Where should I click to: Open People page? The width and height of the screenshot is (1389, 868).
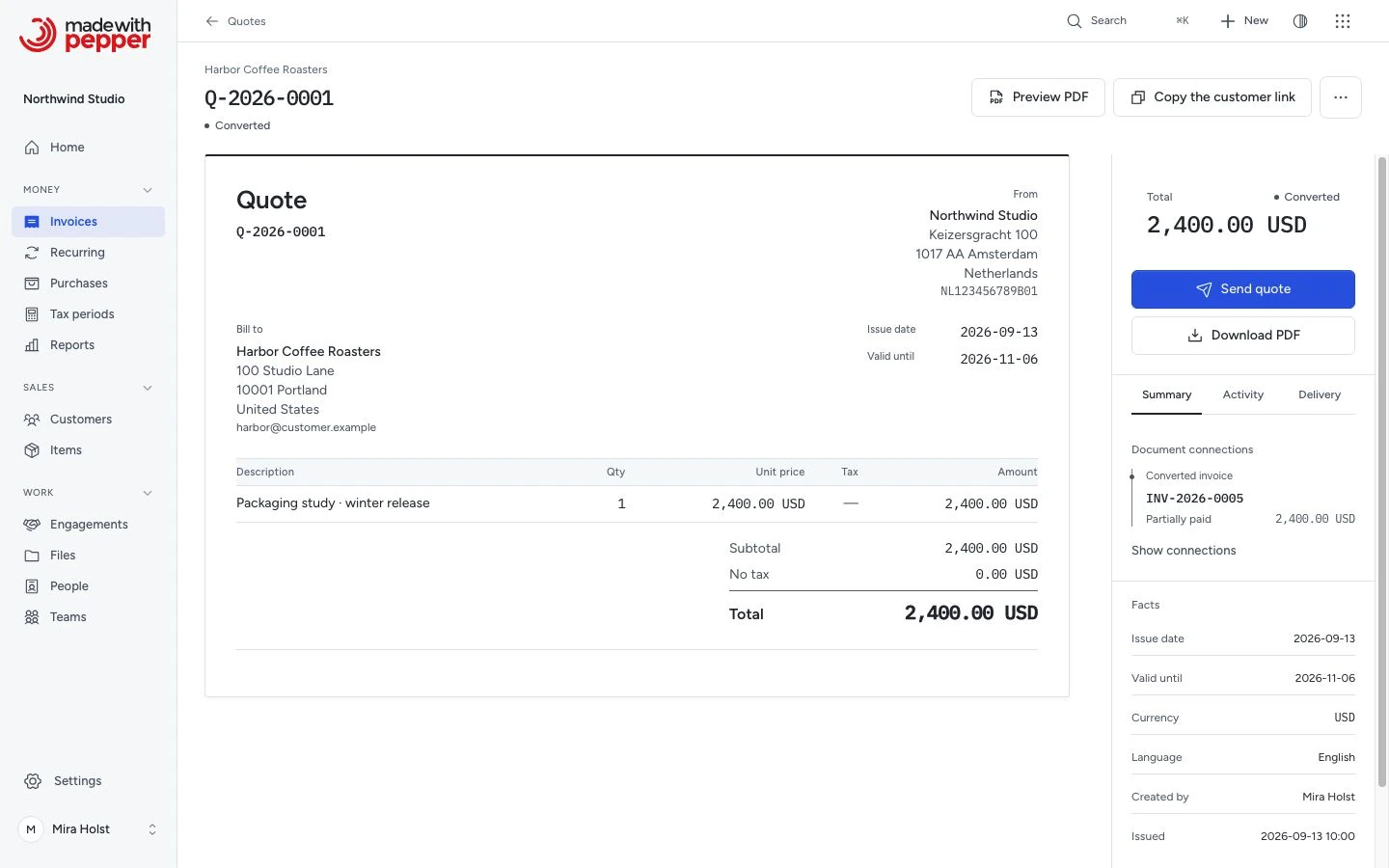[88, 586]
